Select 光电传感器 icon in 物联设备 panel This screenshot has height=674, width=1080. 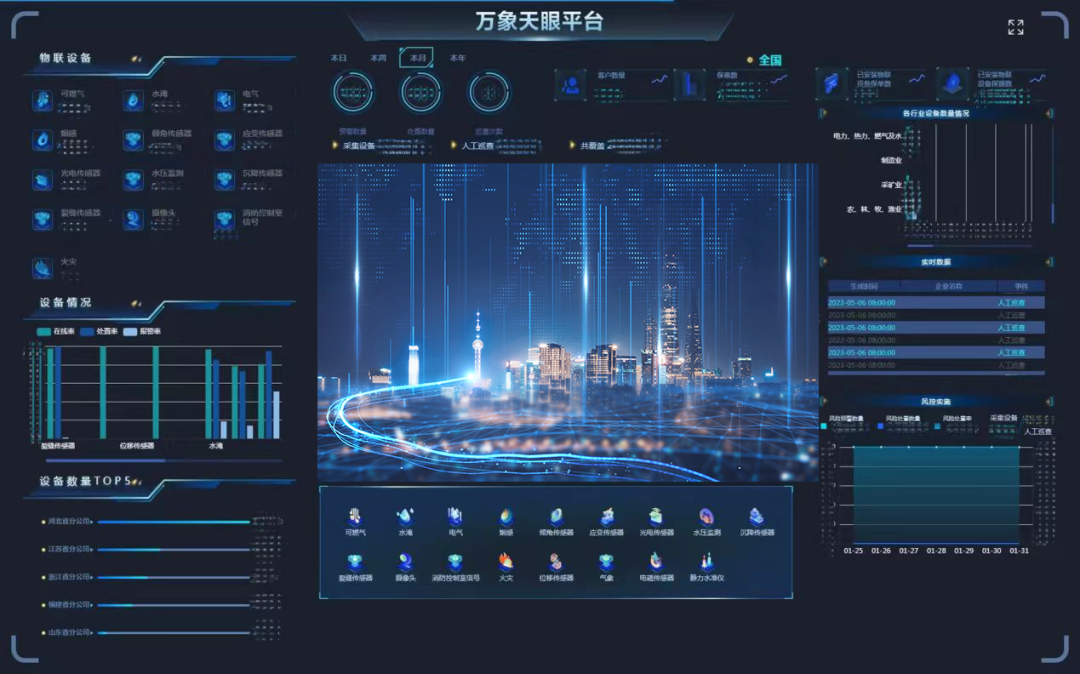pos(43,180)
